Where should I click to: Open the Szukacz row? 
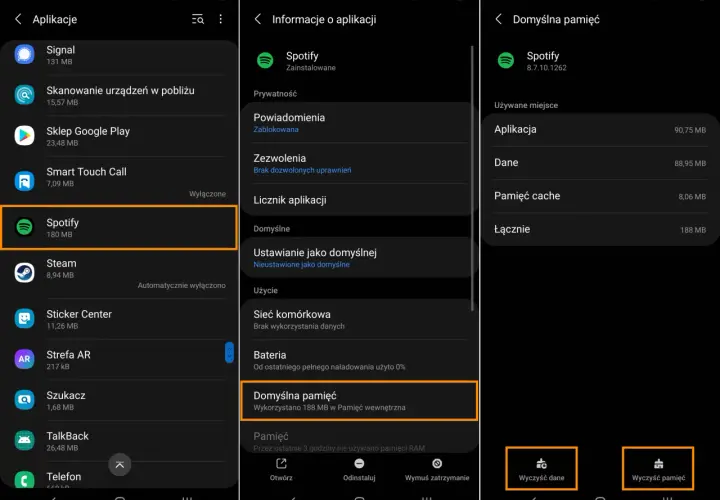pos(119,400)
